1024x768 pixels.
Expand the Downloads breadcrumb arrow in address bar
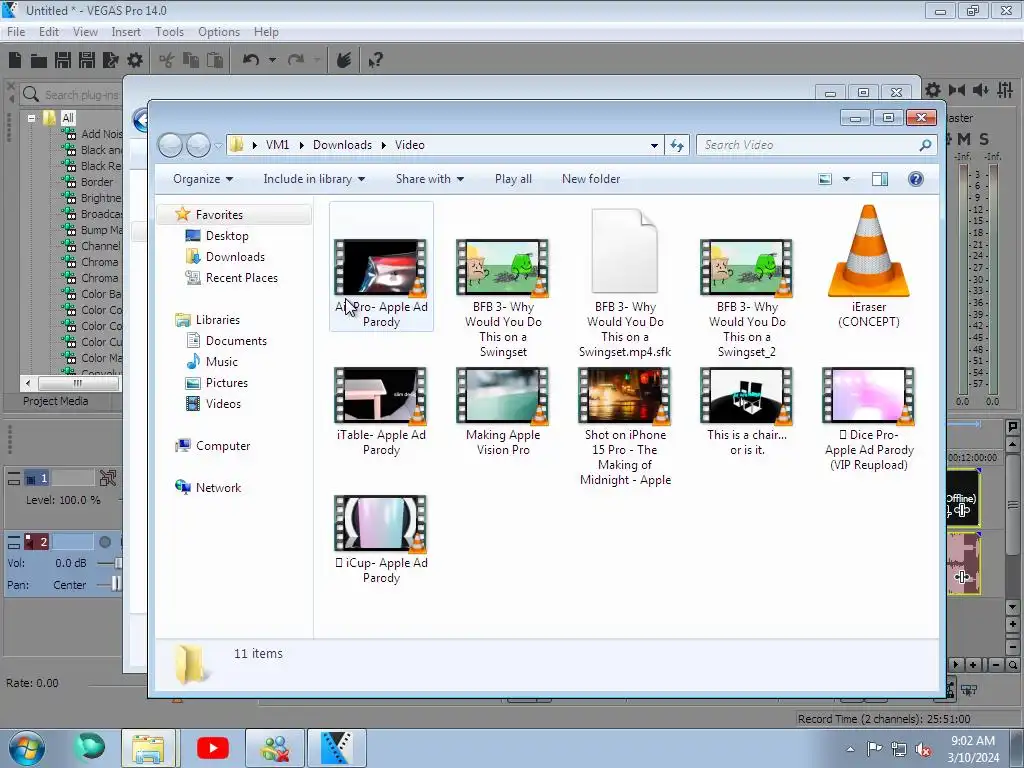[383, 145]
